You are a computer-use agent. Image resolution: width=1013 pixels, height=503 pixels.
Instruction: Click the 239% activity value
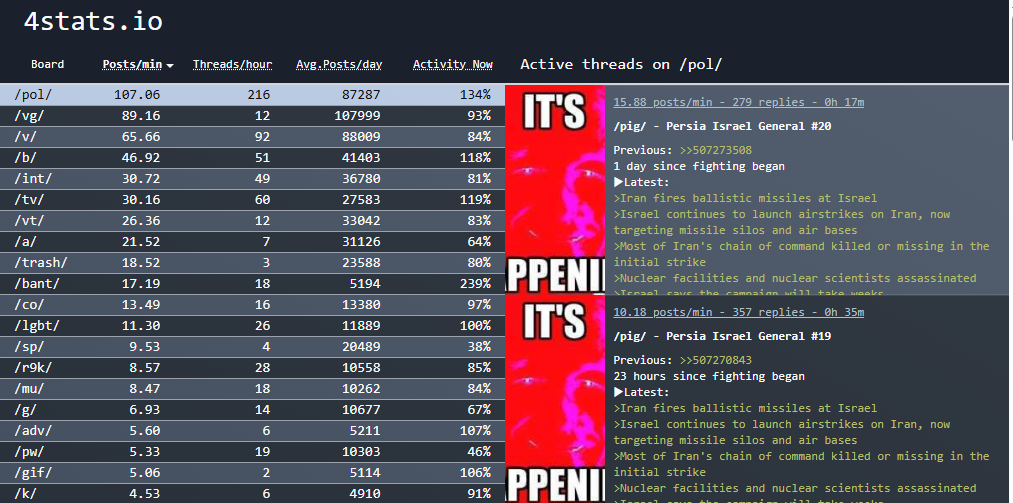tap(475, 283)
